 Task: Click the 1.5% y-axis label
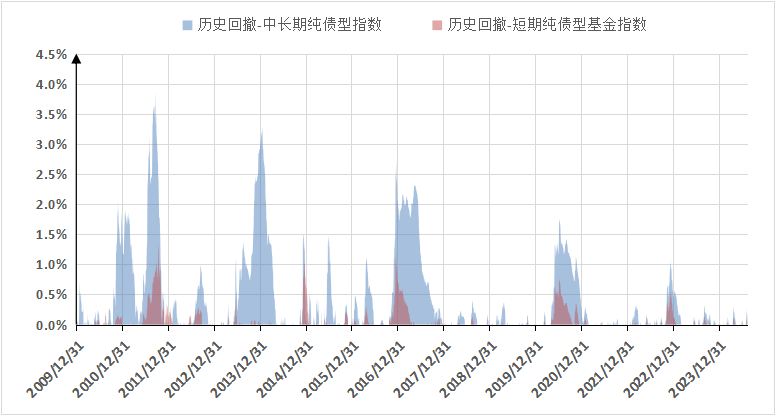click(x=51, y=235)
